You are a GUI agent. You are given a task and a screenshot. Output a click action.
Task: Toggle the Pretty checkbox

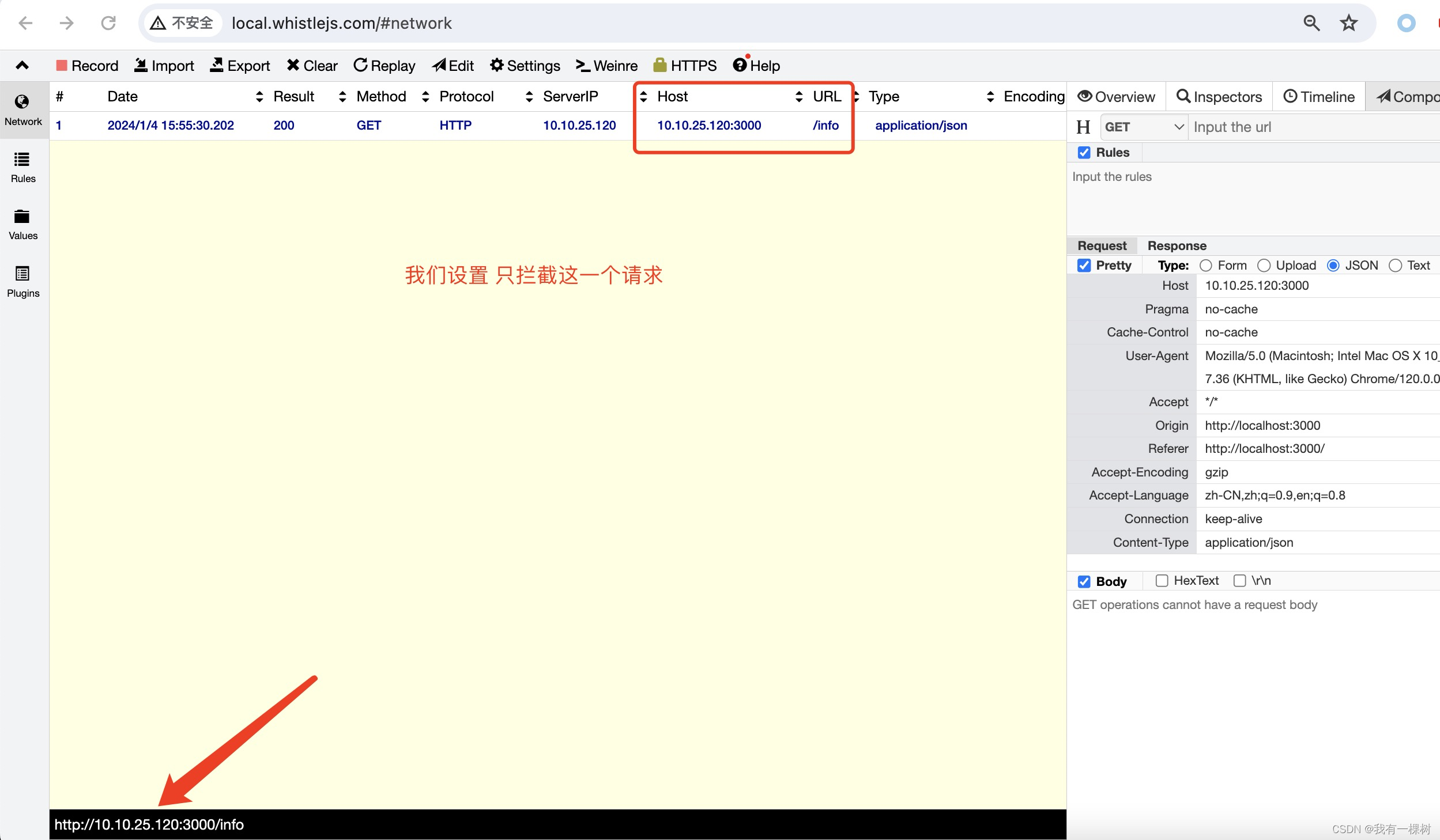tap(1084, 266)
